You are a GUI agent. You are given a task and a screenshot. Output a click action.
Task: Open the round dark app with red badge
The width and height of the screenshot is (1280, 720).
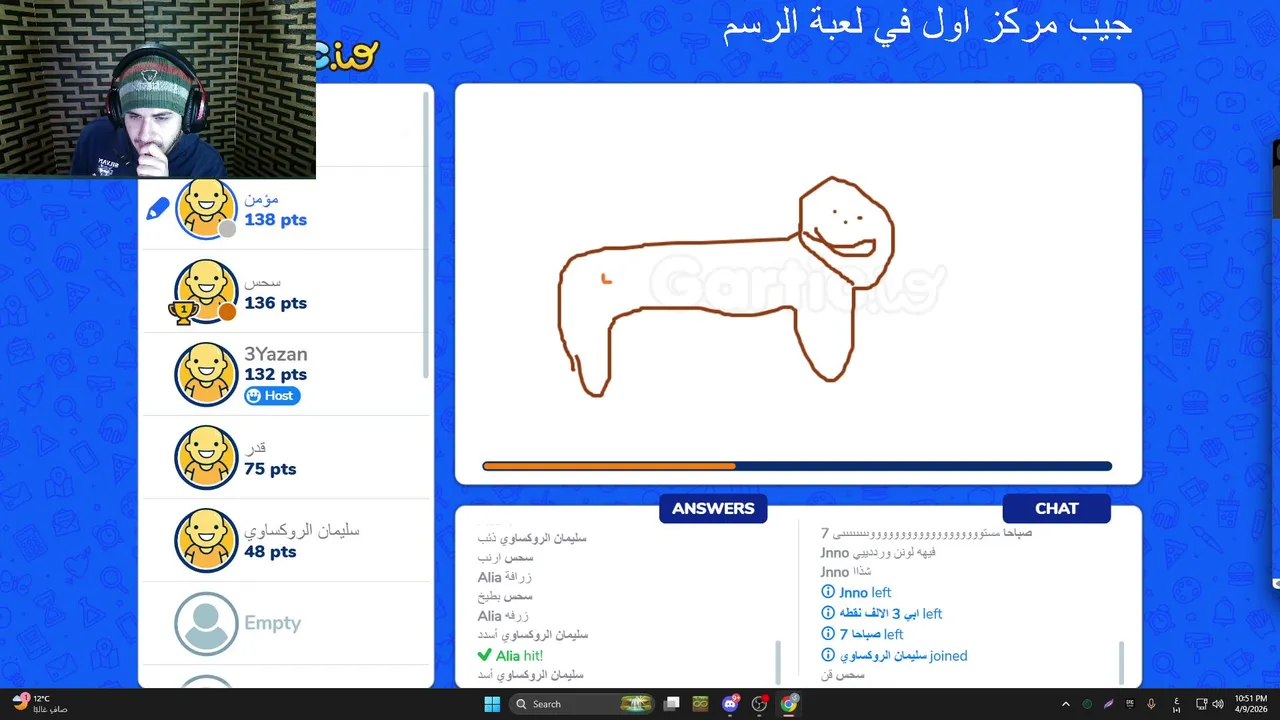[759, 704]
